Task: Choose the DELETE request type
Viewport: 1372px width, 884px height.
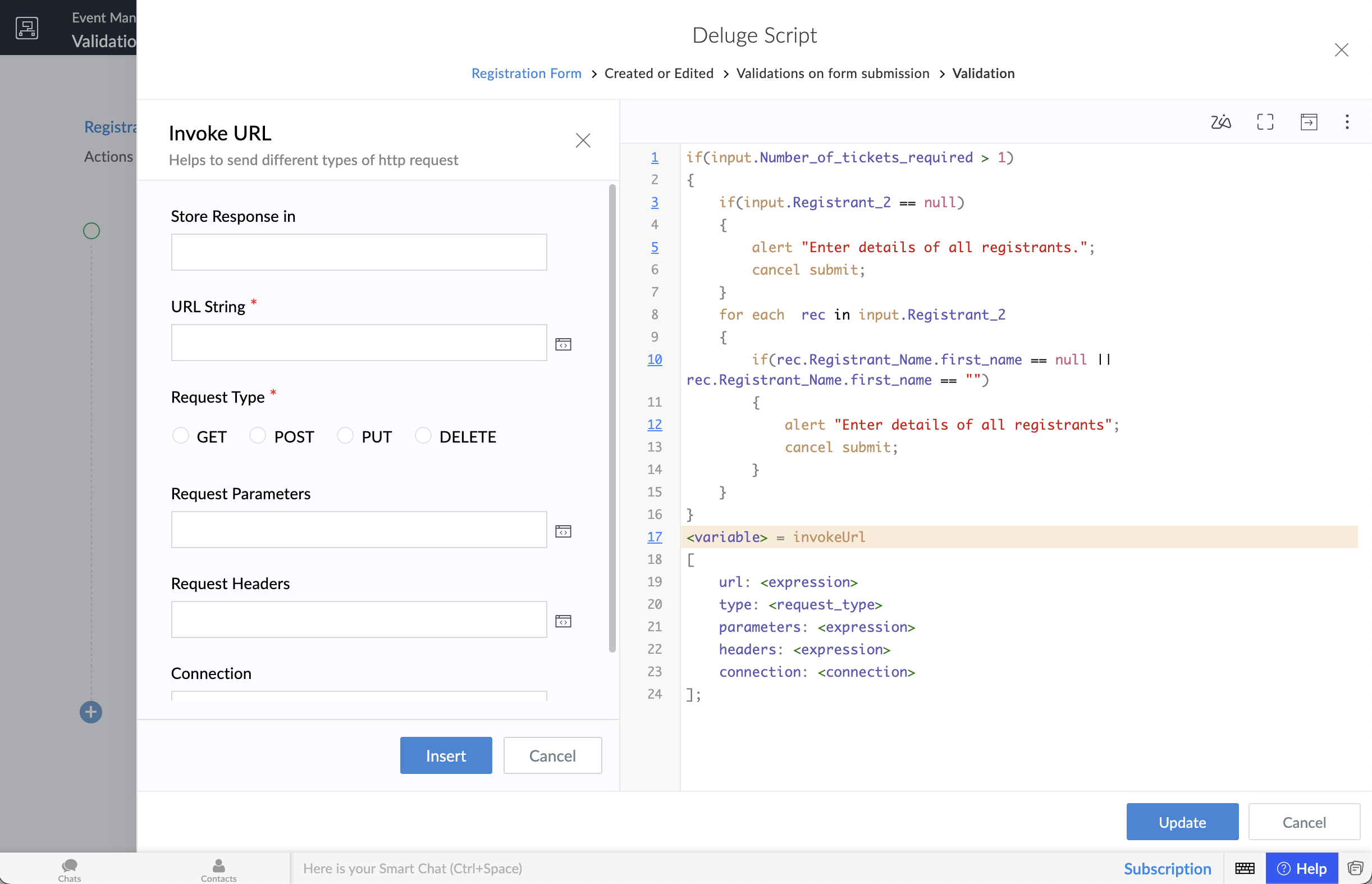Action: pyautogui.click(x=423, y=436)
